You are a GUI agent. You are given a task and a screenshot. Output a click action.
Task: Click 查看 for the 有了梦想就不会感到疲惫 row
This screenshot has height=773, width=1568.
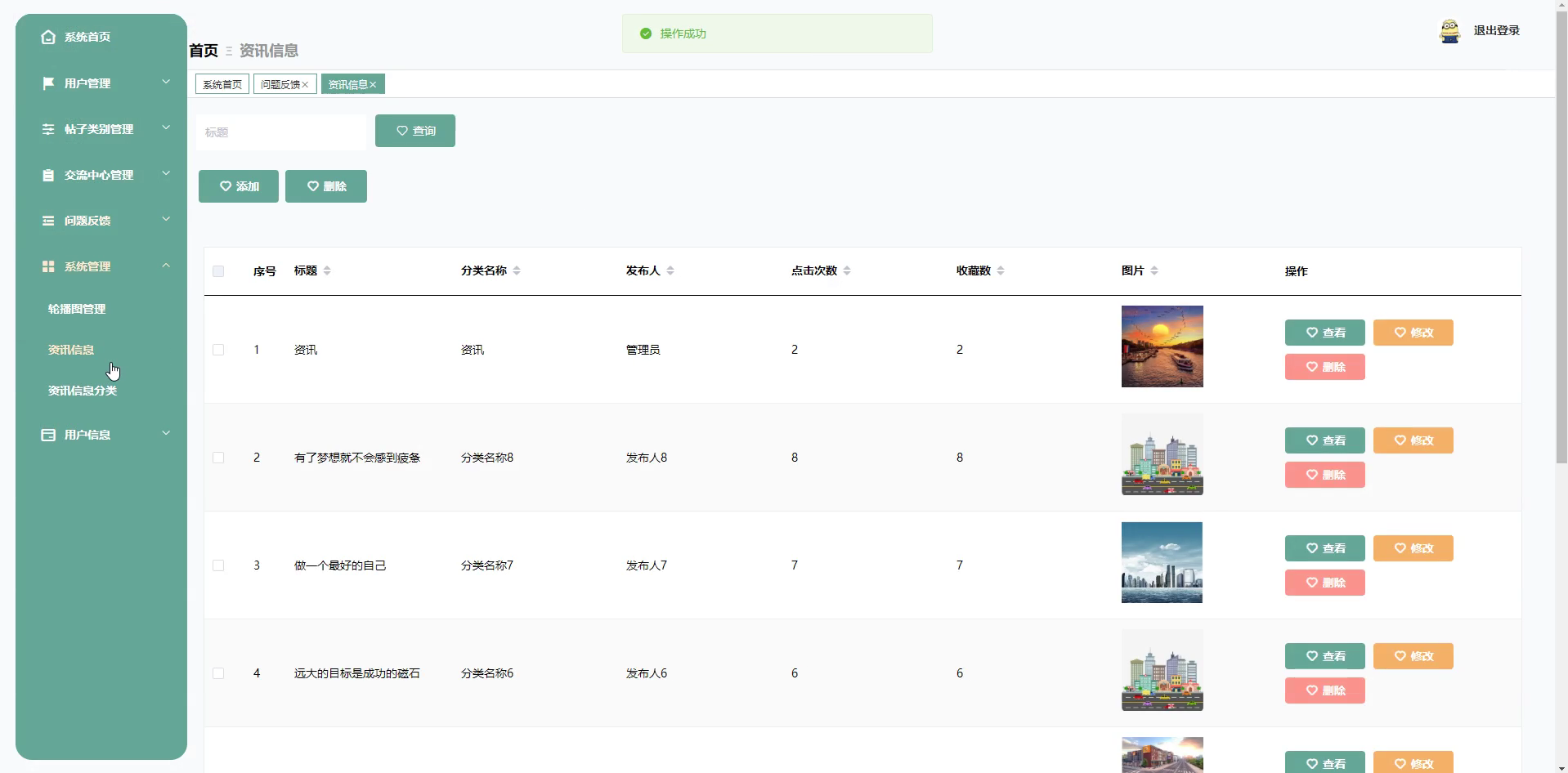pos(1325,440)
